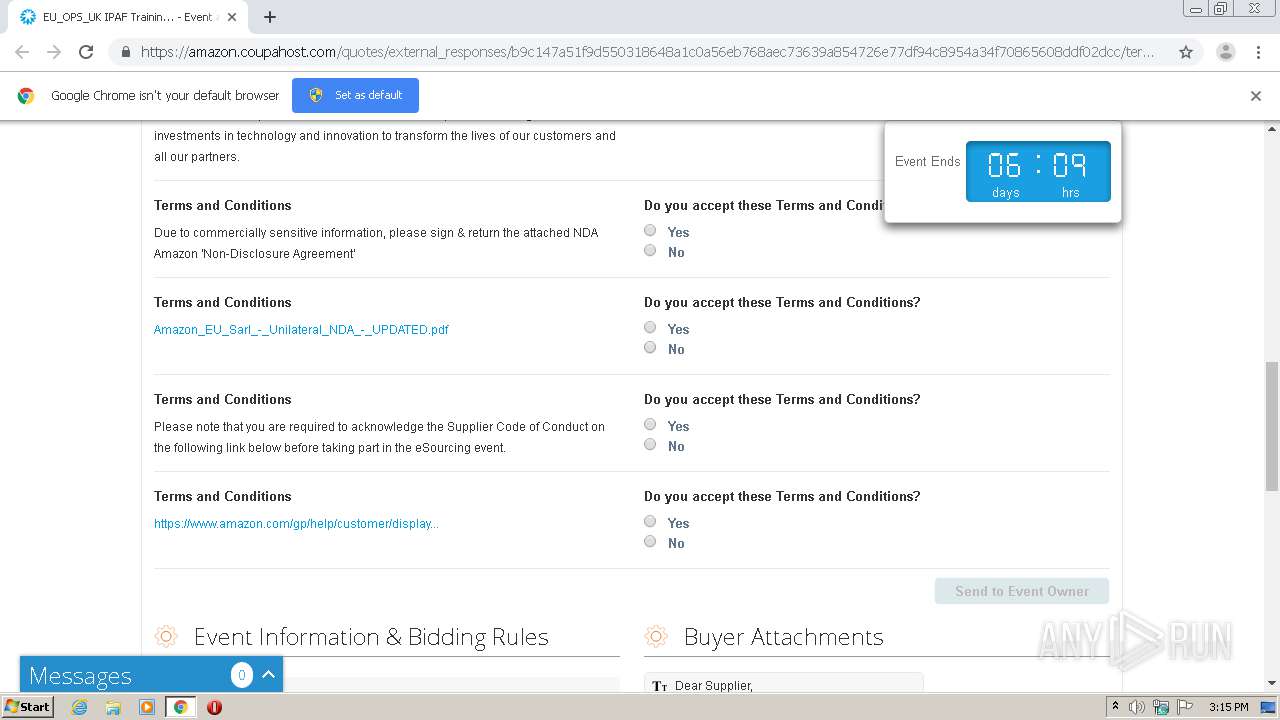This screenshot has width=1280, height=720.
Task: Click Set as default button
Action: click(355, 95)
